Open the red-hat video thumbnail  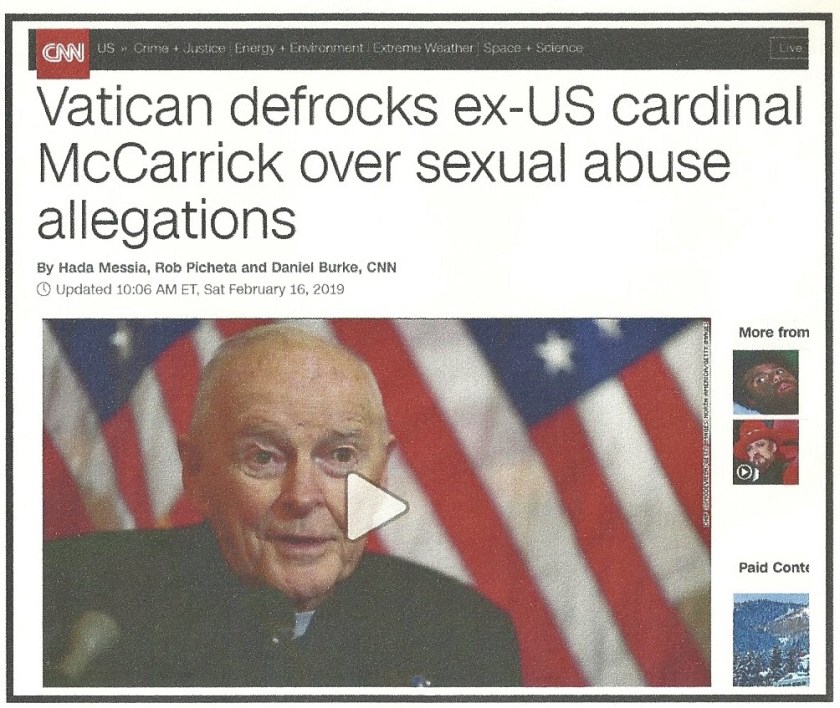[x=766, y=452]
